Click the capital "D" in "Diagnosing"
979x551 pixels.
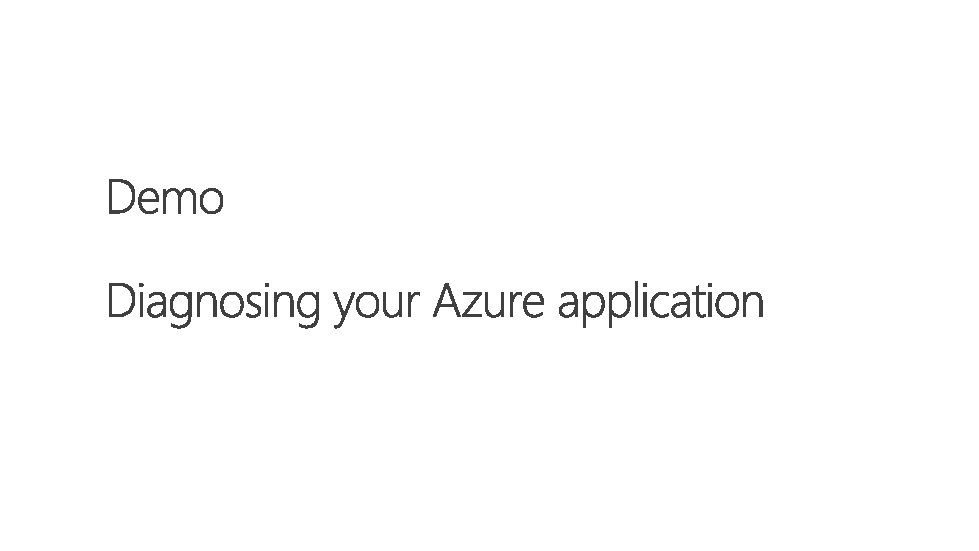click(x=121, y=301)
